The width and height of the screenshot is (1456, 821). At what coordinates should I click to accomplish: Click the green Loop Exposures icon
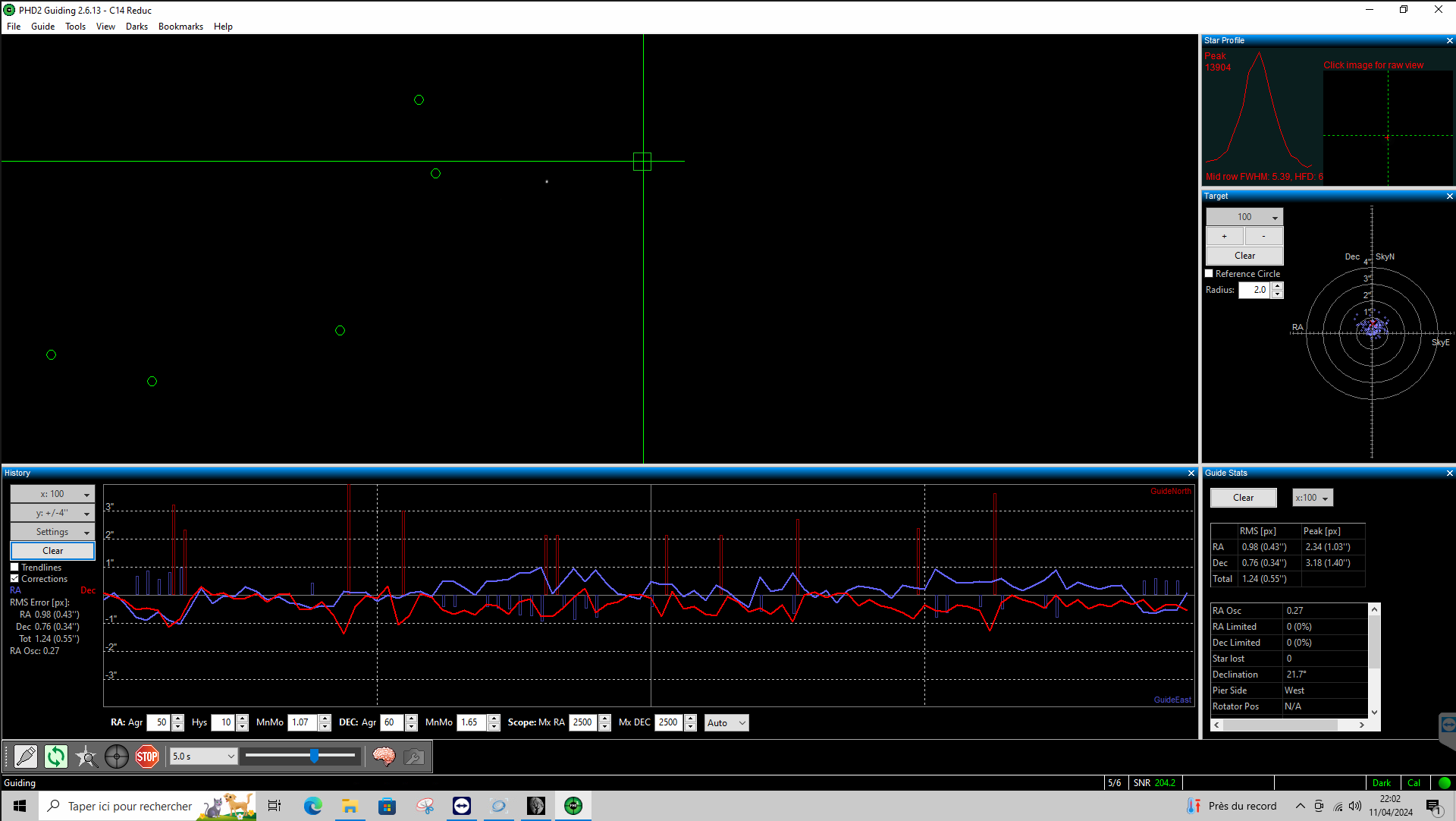coord(55,757)
